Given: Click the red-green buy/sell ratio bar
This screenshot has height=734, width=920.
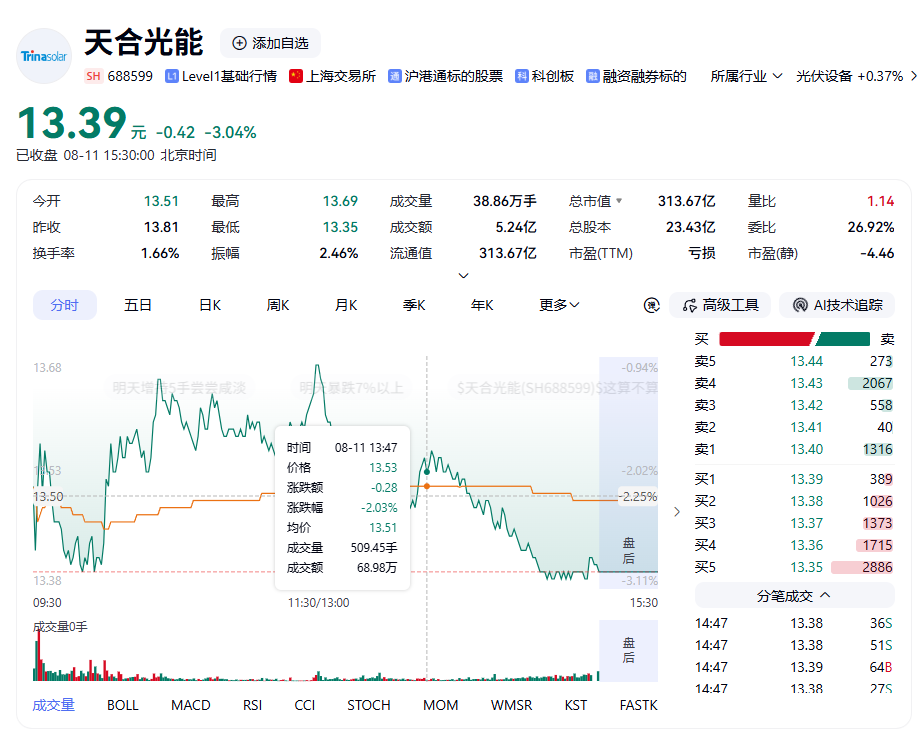Looking at the screenshot, I should [794, 339].
